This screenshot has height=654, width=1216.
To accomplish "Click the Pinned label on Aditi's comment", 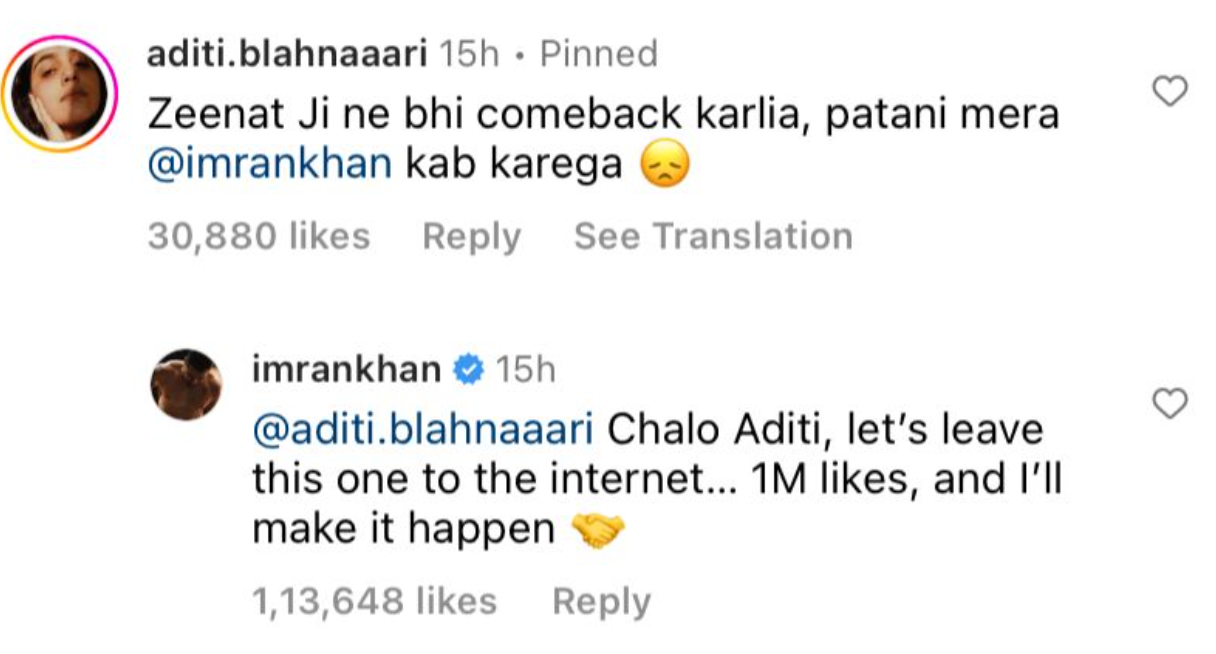I will 598,54.
